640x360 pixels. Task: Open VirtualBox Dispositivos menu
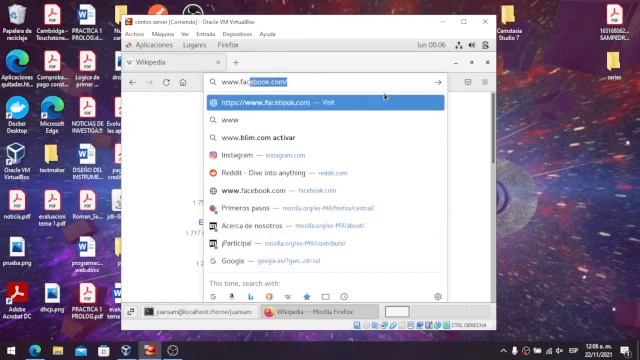(237, 34)
